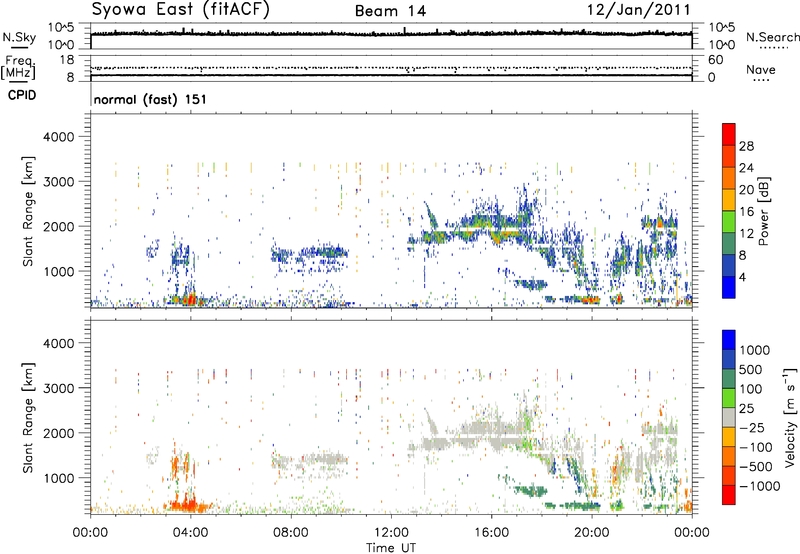Click the "20:00" time tick label
Image resolution: width=800 pixels, height=554 pixels.
coord(592,533)
